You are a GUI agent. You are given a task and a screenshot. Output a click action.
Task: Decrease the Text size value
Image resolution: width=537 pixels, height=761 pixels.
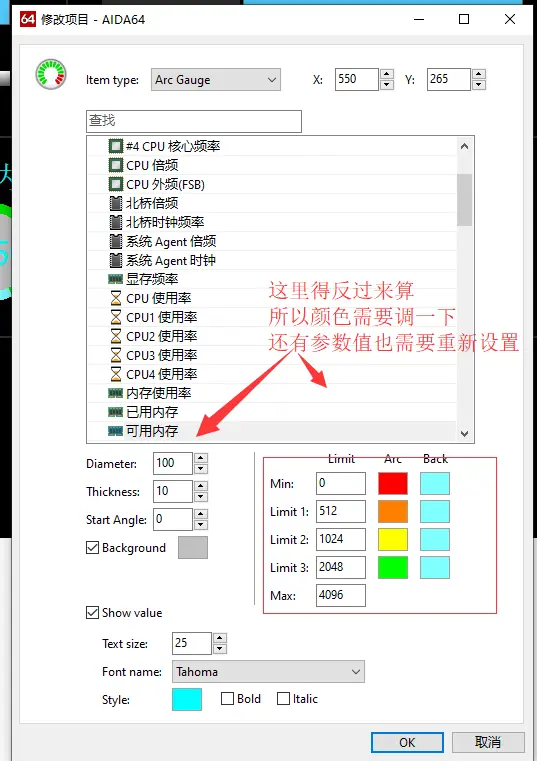tap(219, 649)
